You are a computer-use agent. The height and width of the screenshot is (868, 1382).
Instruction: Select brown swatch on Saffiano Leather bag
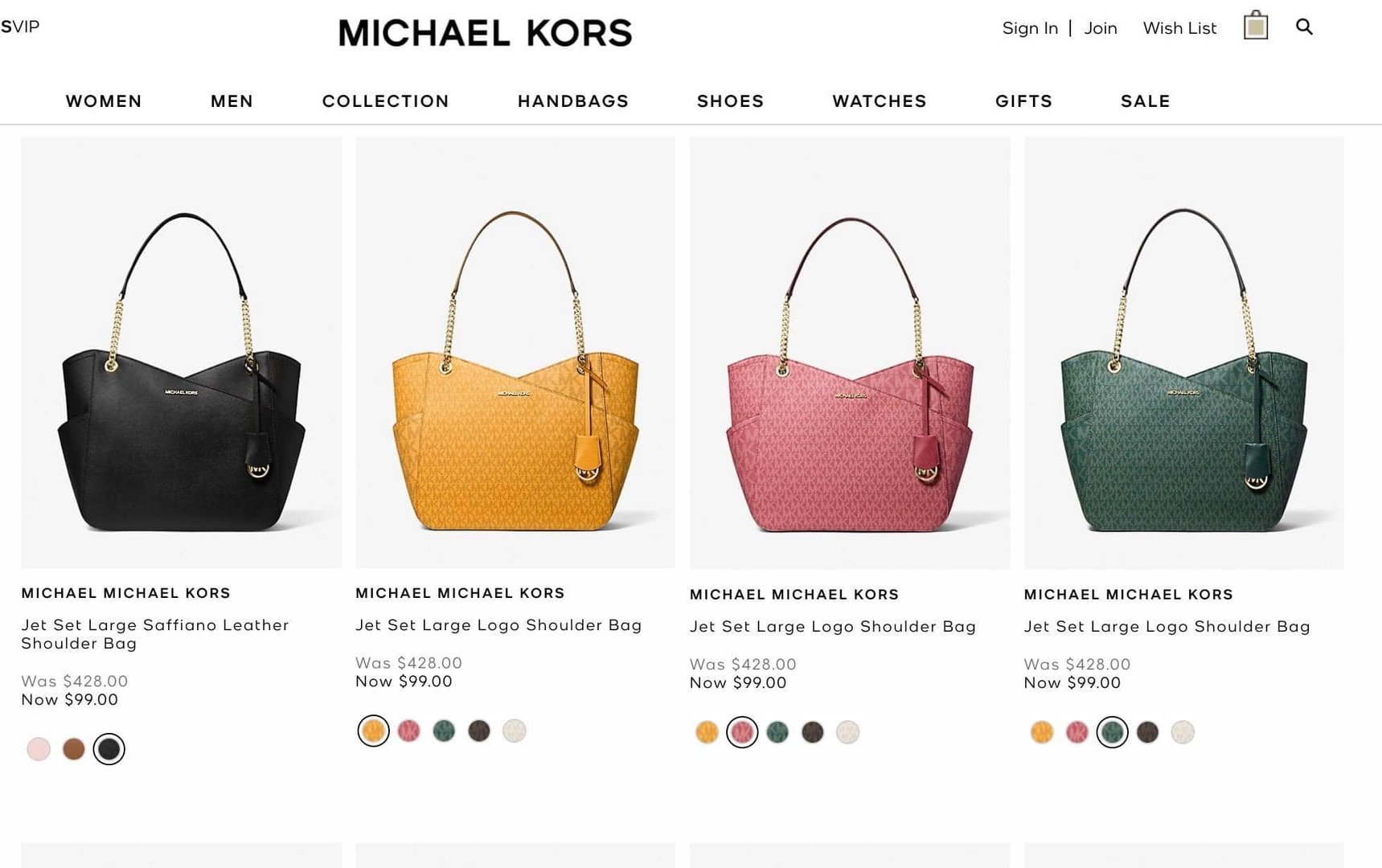coord(74,749)
